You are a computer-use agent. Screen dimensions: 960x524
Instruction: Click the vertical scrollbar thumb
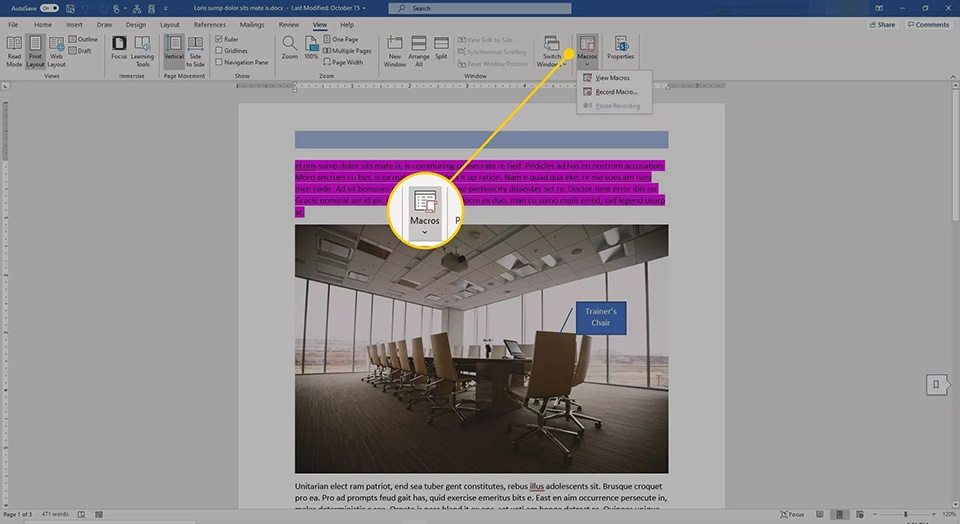(x=955, y=155)
